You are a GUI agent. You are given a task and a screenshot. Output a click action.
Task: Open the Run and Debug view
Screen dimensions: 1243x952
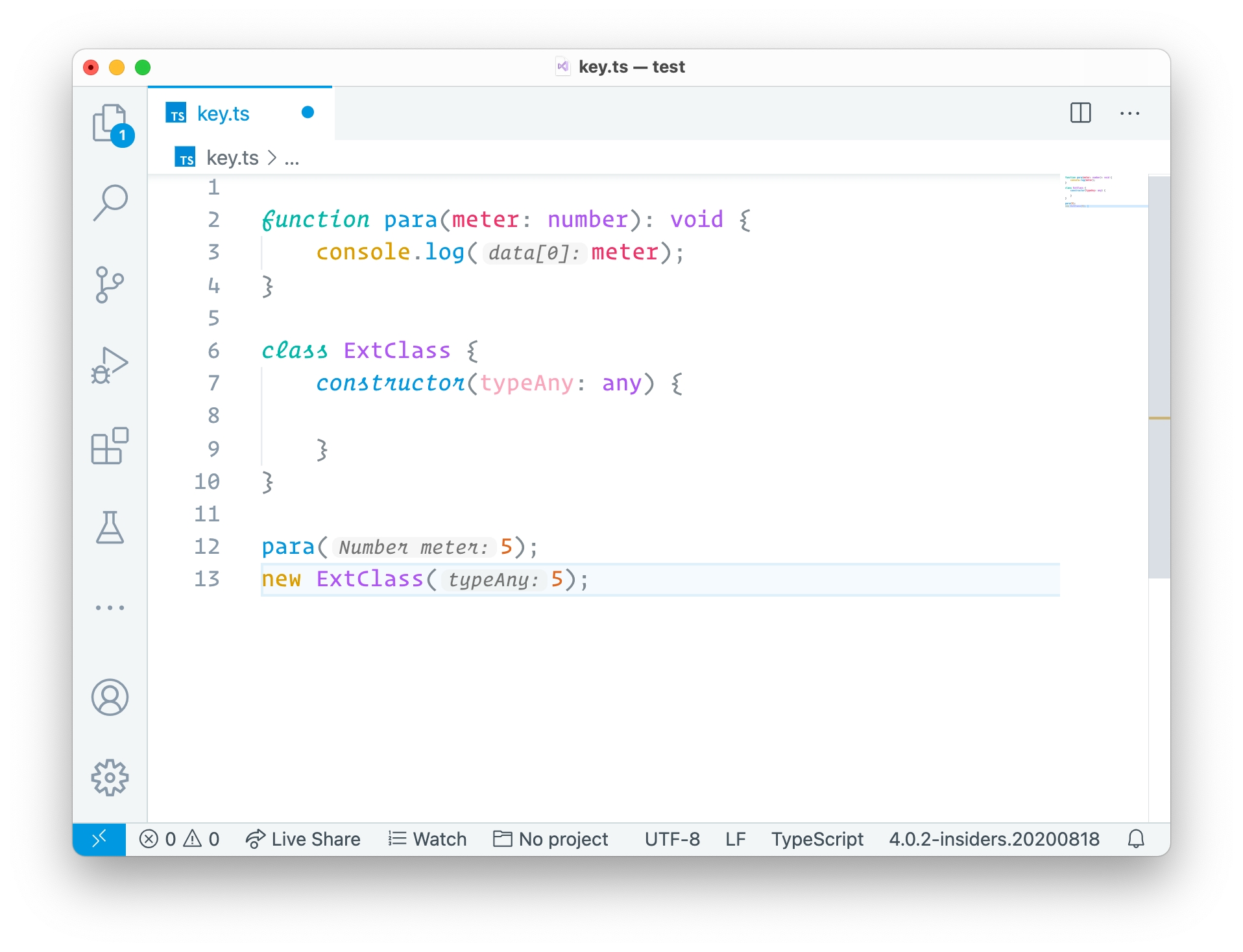[x=110, y=365]
